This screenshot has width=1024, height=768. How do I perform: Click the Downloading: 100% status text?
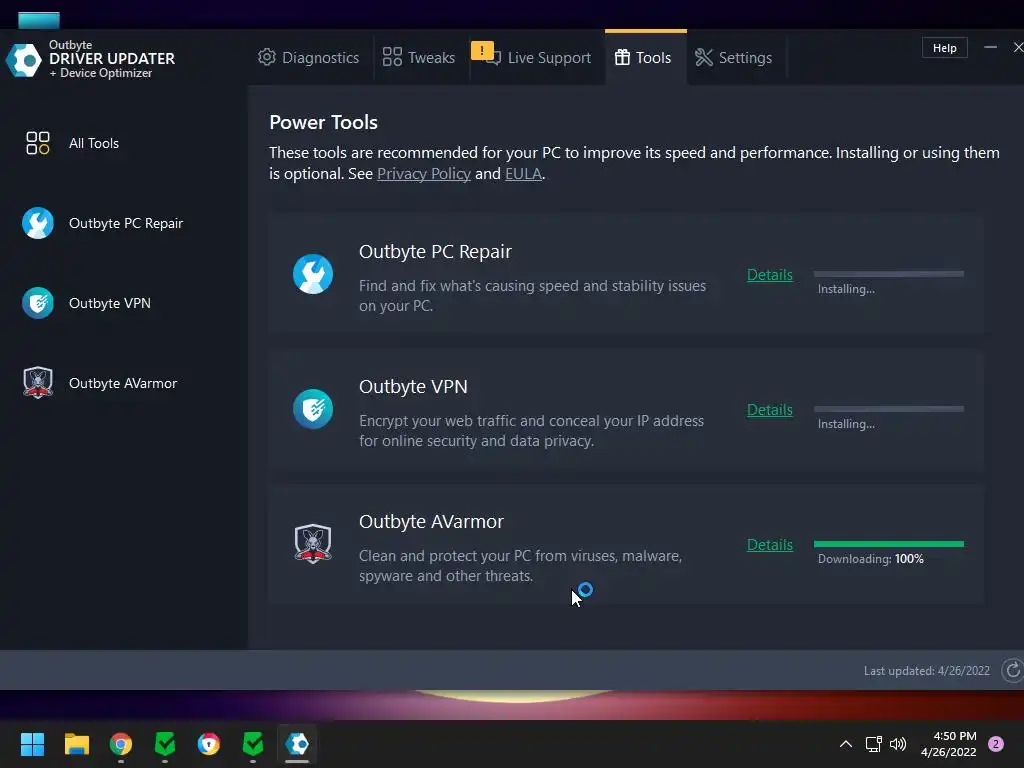871,559
